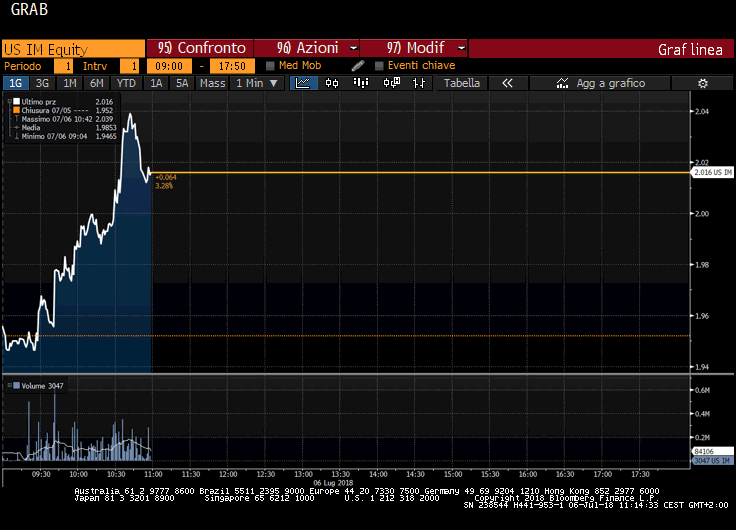Click the 09:00 start time field

coord(169,66)
